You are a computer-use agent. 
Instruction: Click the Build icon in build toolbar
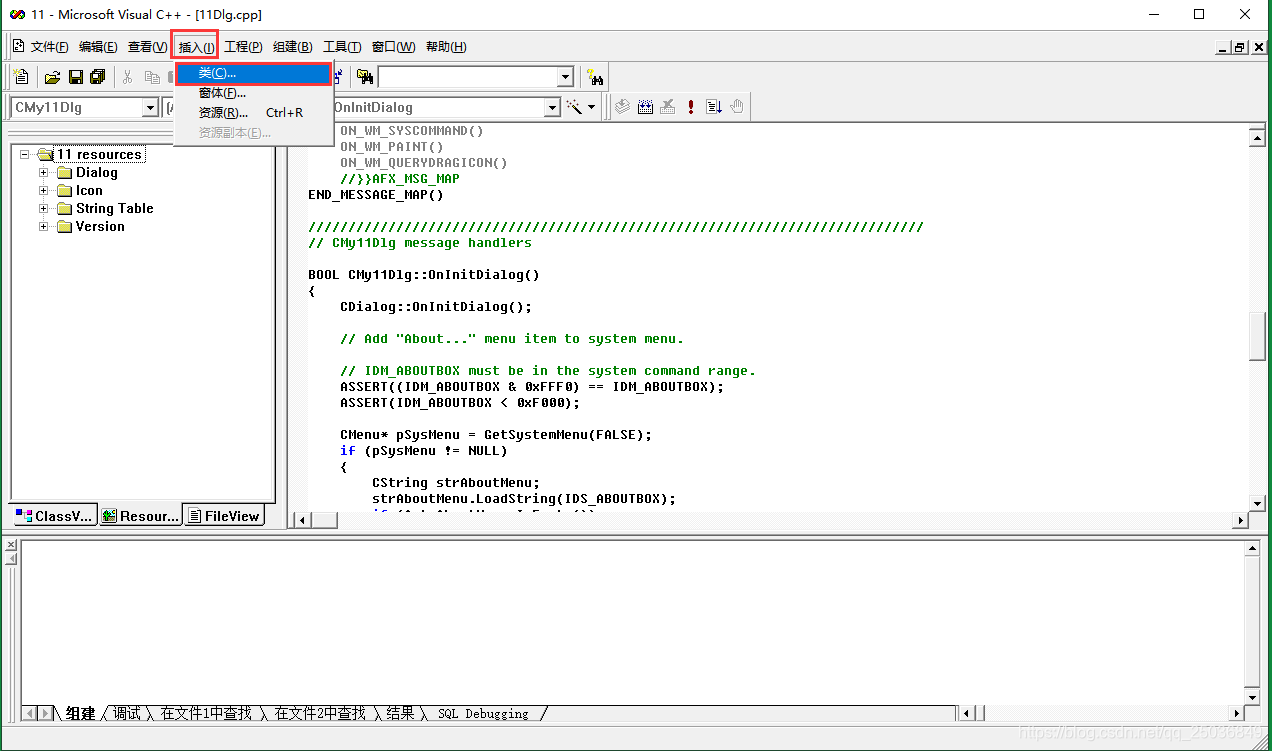coord(645,107)
